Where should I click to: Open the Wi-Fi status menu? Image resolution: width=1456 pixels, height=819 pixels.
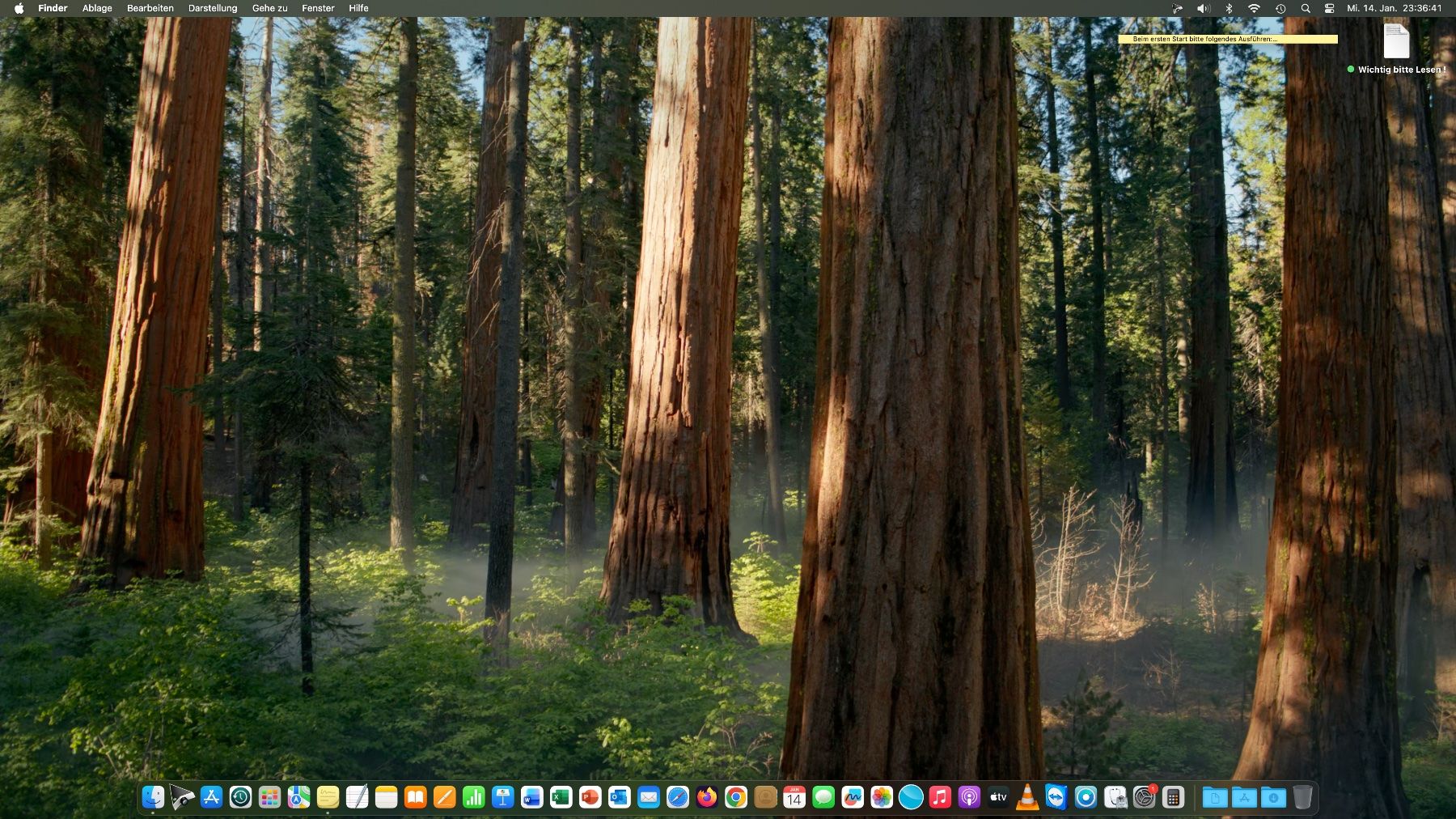pos(1254,8)
